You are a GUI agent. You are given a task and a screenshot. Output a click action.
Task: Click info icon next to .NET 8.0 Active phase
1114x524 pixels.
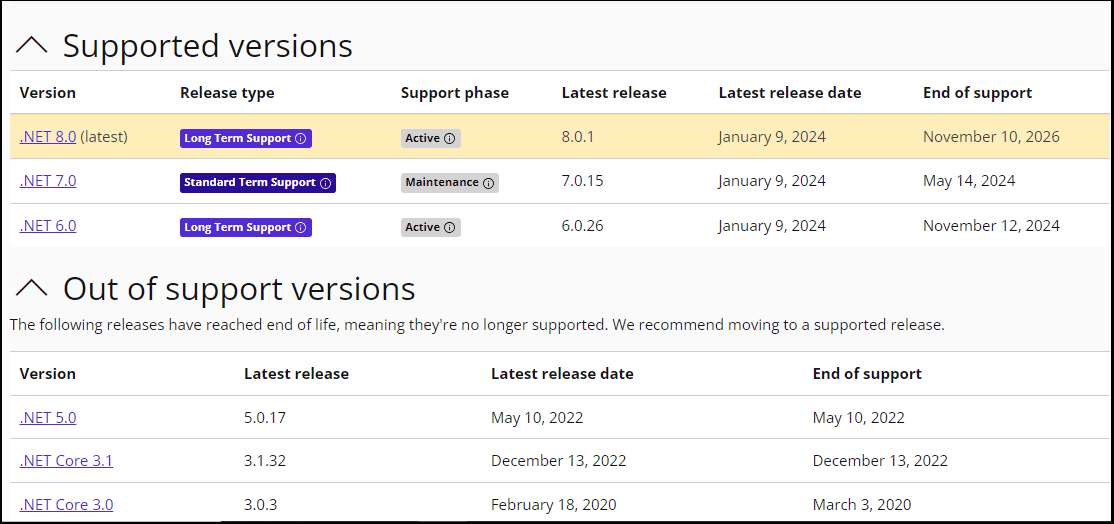pos(449,138)
